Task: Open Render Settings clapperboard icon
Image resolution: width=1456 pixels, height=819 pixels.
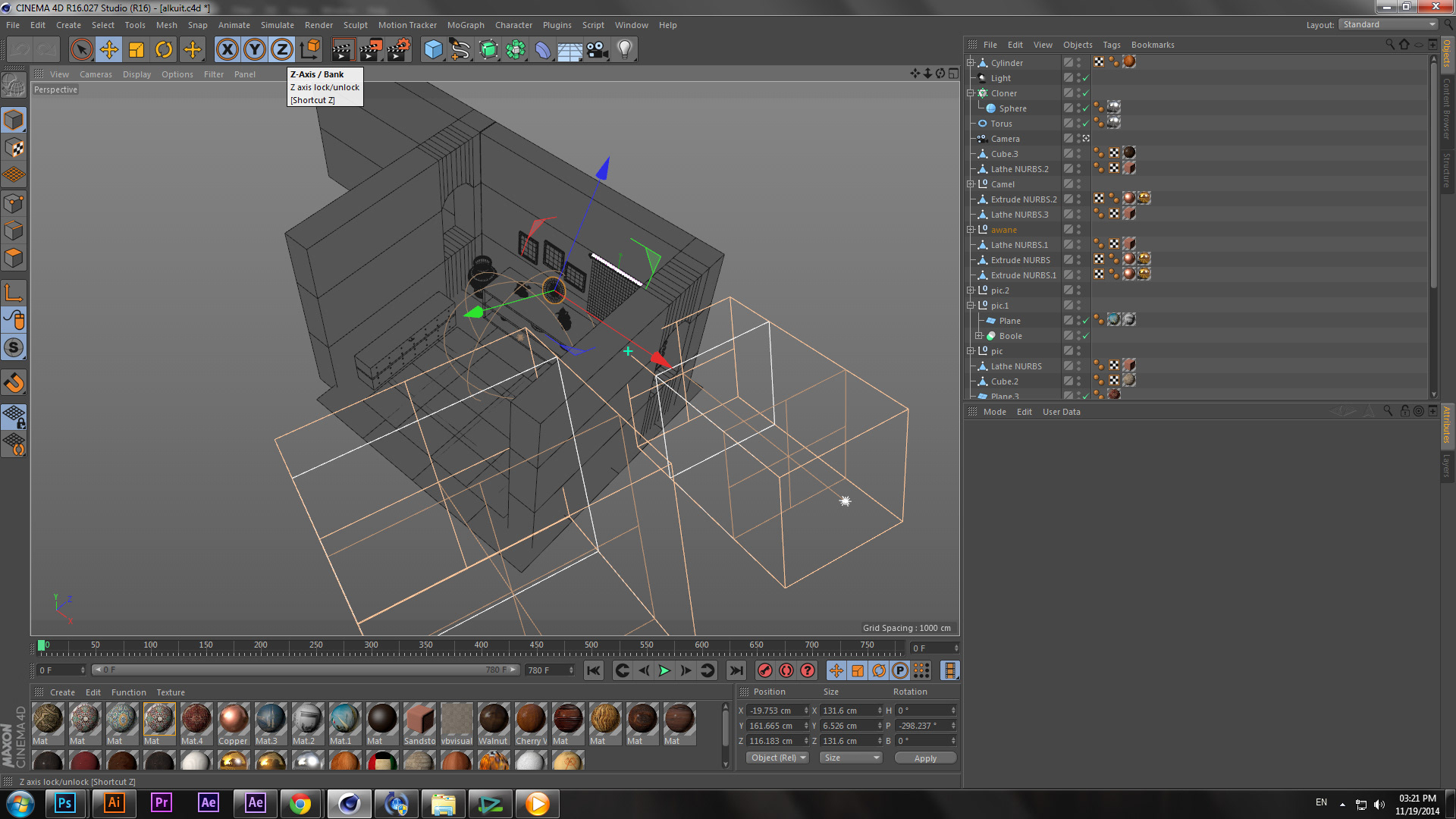Action: [397, 50]
